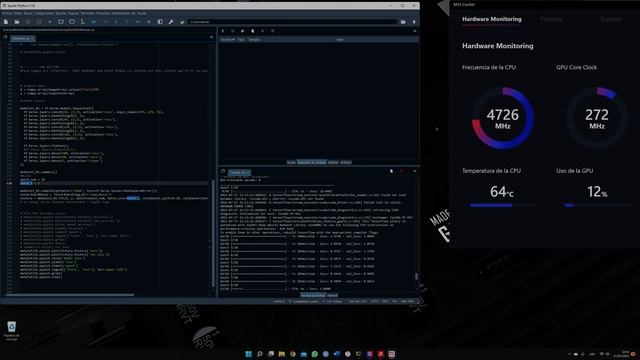The image size is (640, 360).
Task: Click fourth icon in variable explorer toolbar
Action: pos(253,31)
